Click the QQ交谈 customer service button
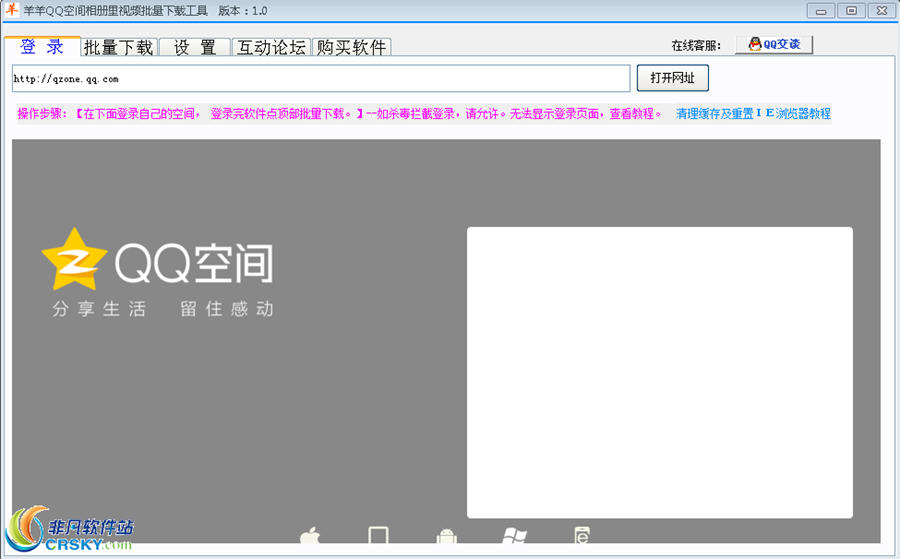 (x=774, y=44)
